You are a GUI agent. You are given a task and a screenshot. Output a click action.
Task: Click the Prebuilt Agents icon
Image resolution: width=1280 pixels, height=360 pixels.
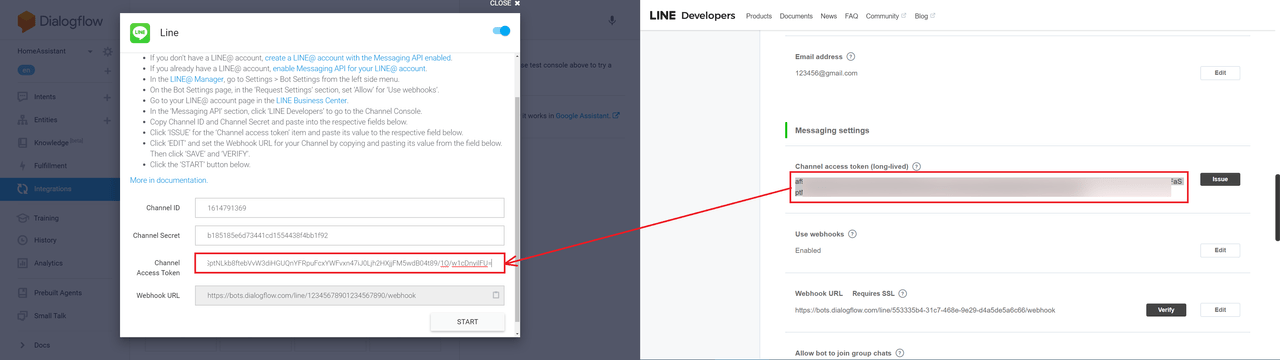(23, 292)
